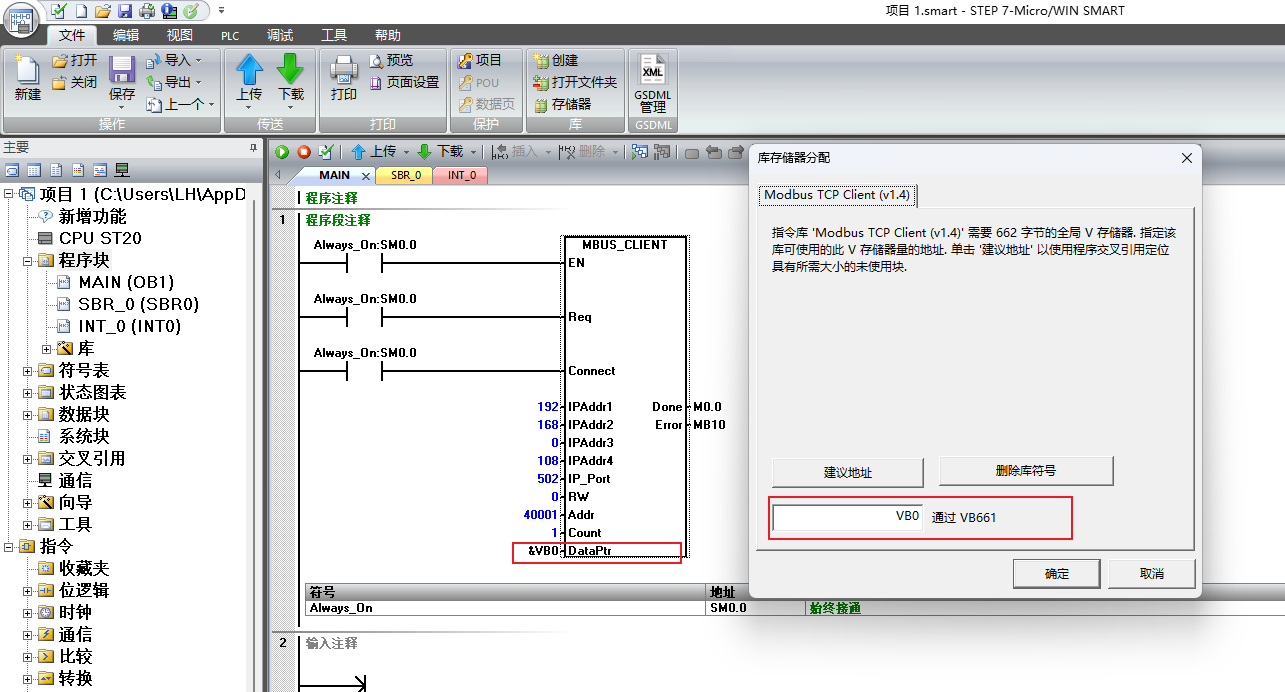This screenshot has width=1285, height=692.
Task: Click the 打印 printer icon
Action: click(344, 78)
